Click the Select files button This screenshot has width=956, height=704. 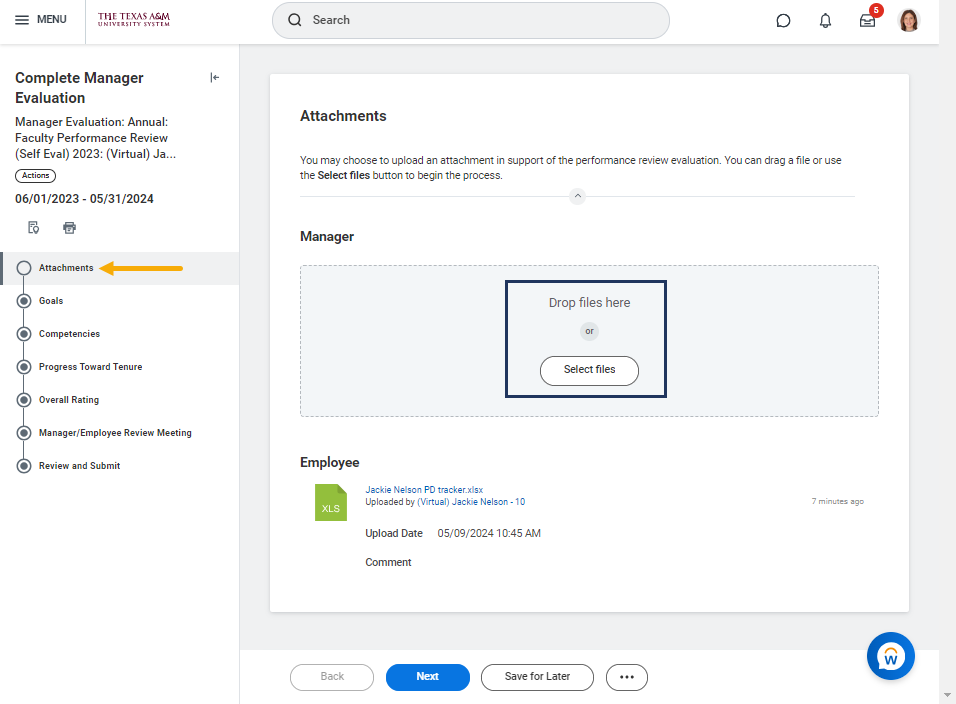[x=589, y=370]
